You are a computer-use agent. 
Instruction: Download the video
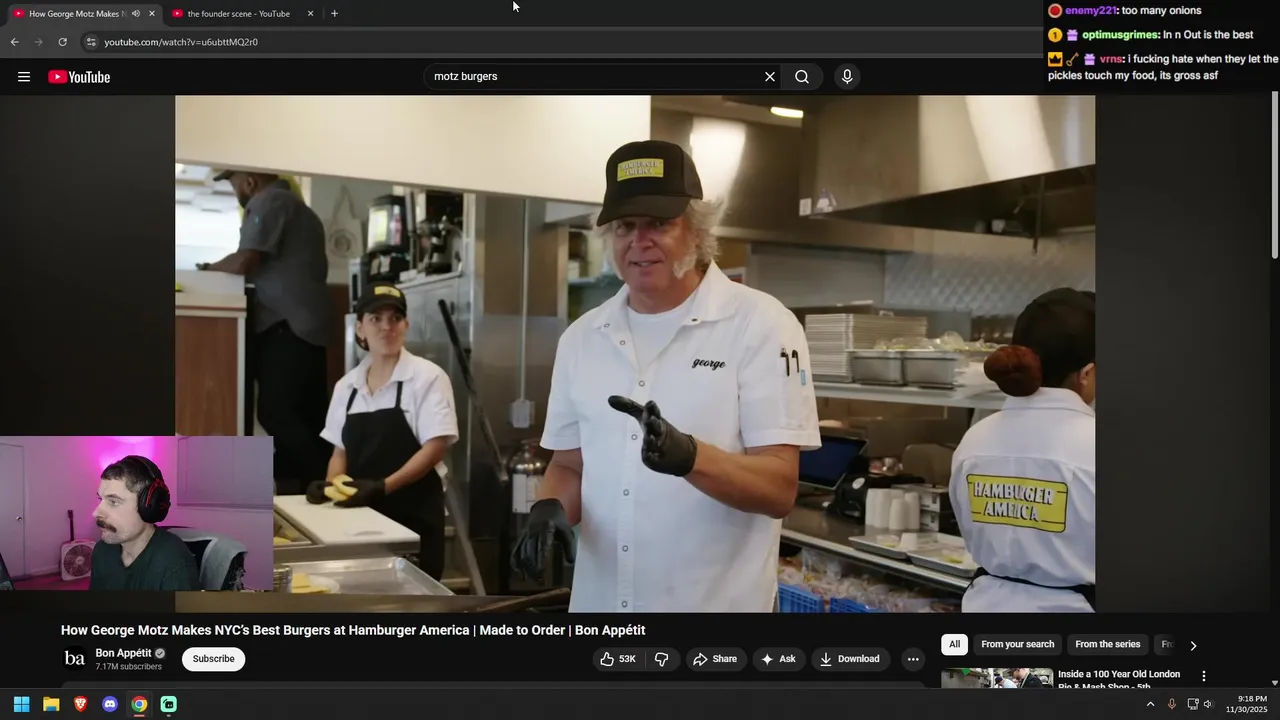[849, 659]
